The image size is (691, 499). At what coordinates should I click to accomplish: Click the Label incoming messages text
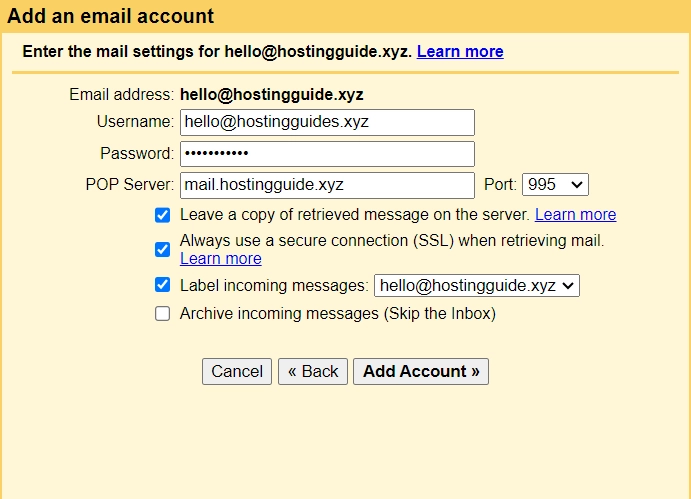pyautogui.click(x=274, y=286)
